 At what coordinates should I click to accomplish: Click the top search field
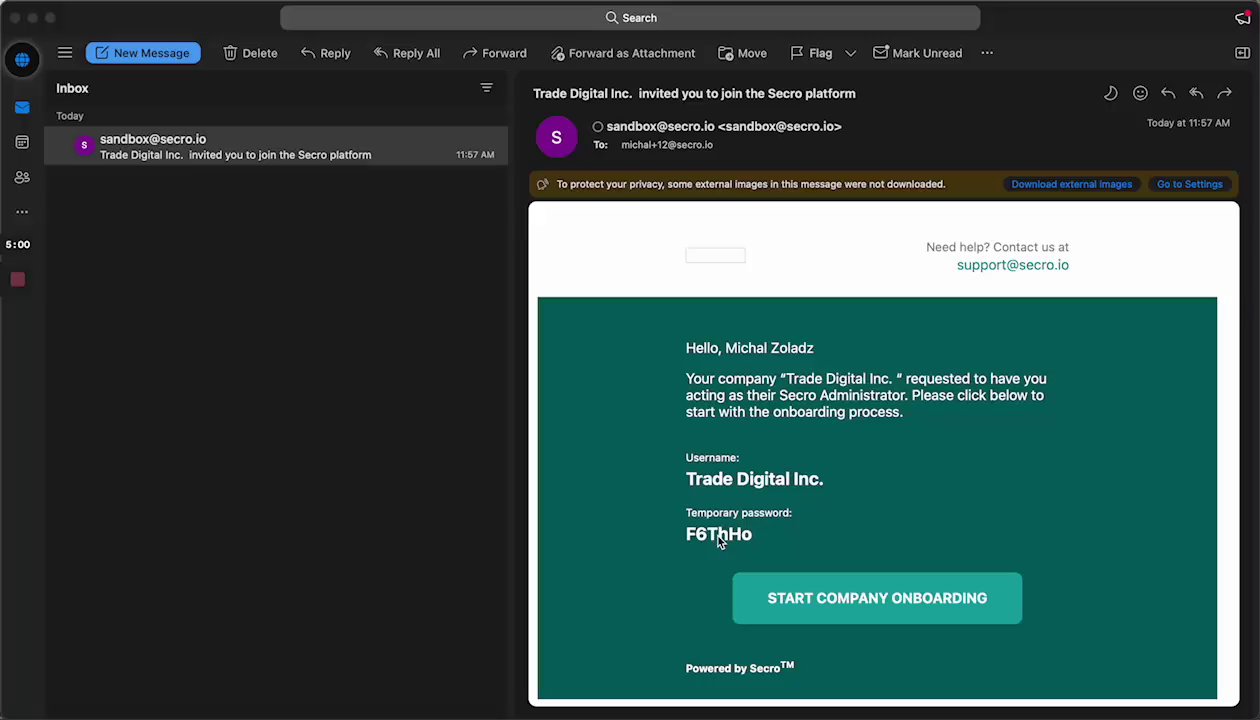pos(630,18)
